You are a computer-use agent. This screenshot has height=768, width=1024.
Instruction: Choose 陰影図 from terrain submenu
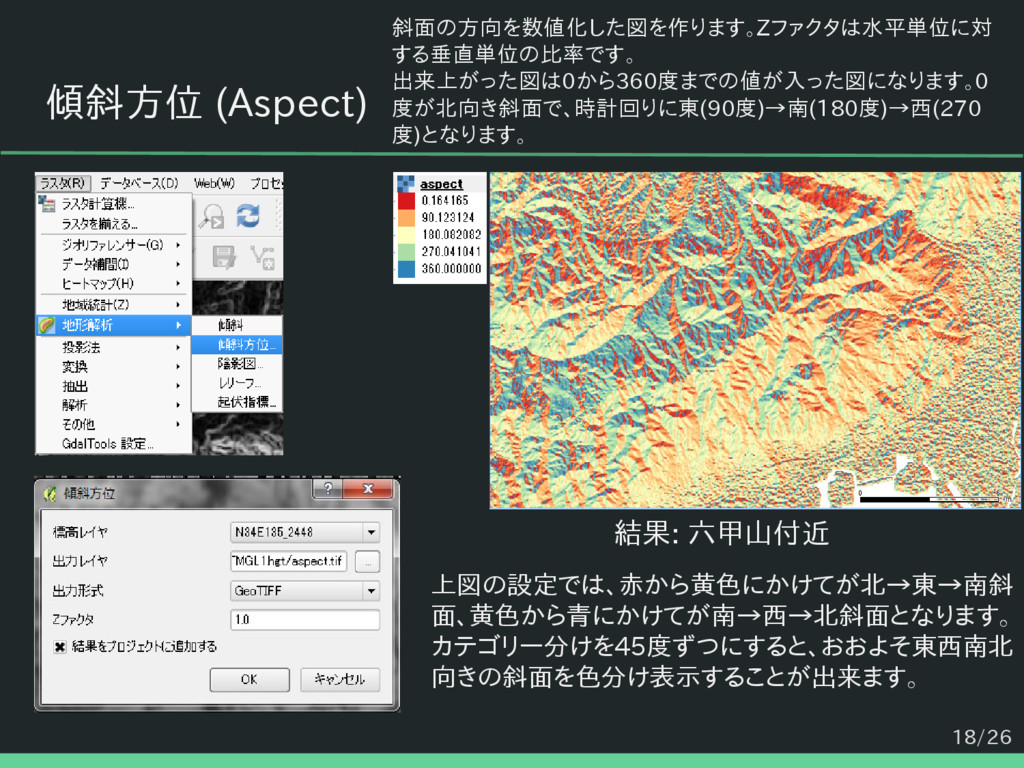tap(237, 364)
